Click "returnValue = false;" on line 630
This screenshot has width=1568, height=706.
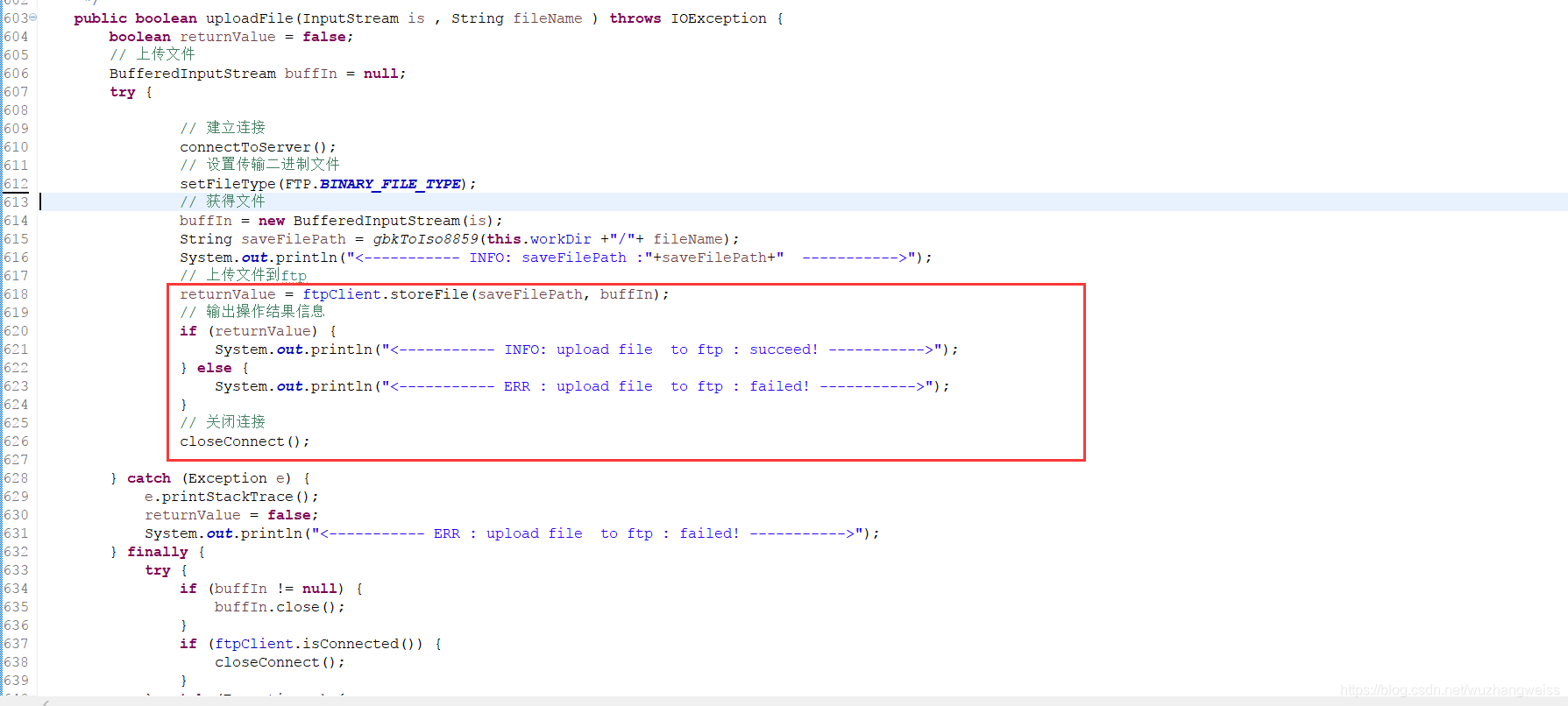[231, 515]
